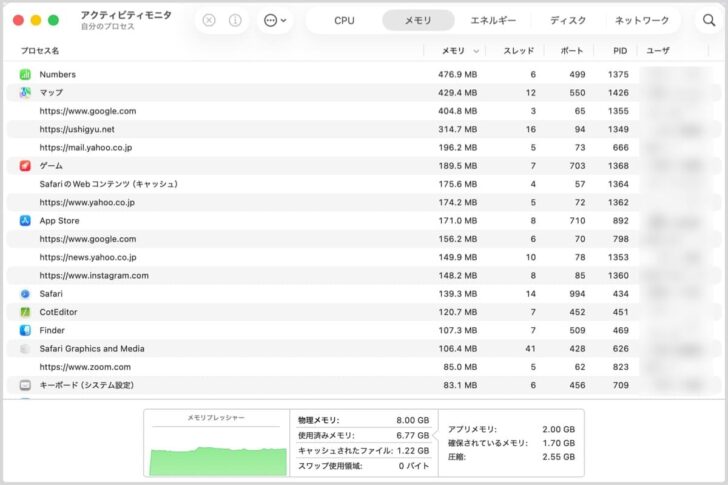Select the CotEditor process name
Image resolution: width=728 pixels, height=485 pixels.
click(58, 312)
